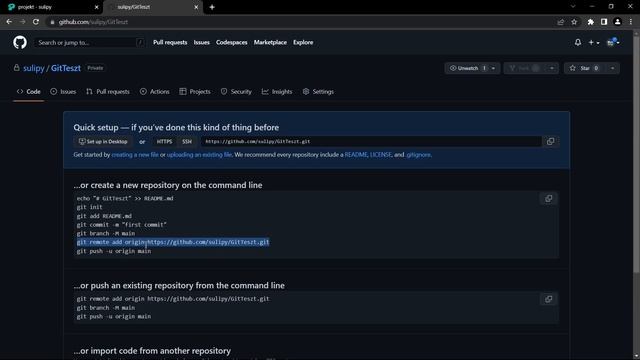The width and height of the screenshot is (640, 360).
Task: Toggle the browser side panel
Action: (604, 22)
